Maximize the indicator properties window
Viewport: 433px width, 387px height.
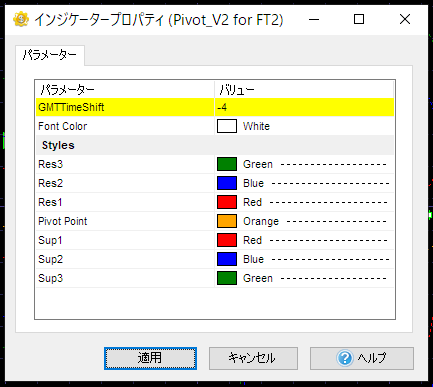[x=359, y=19]
